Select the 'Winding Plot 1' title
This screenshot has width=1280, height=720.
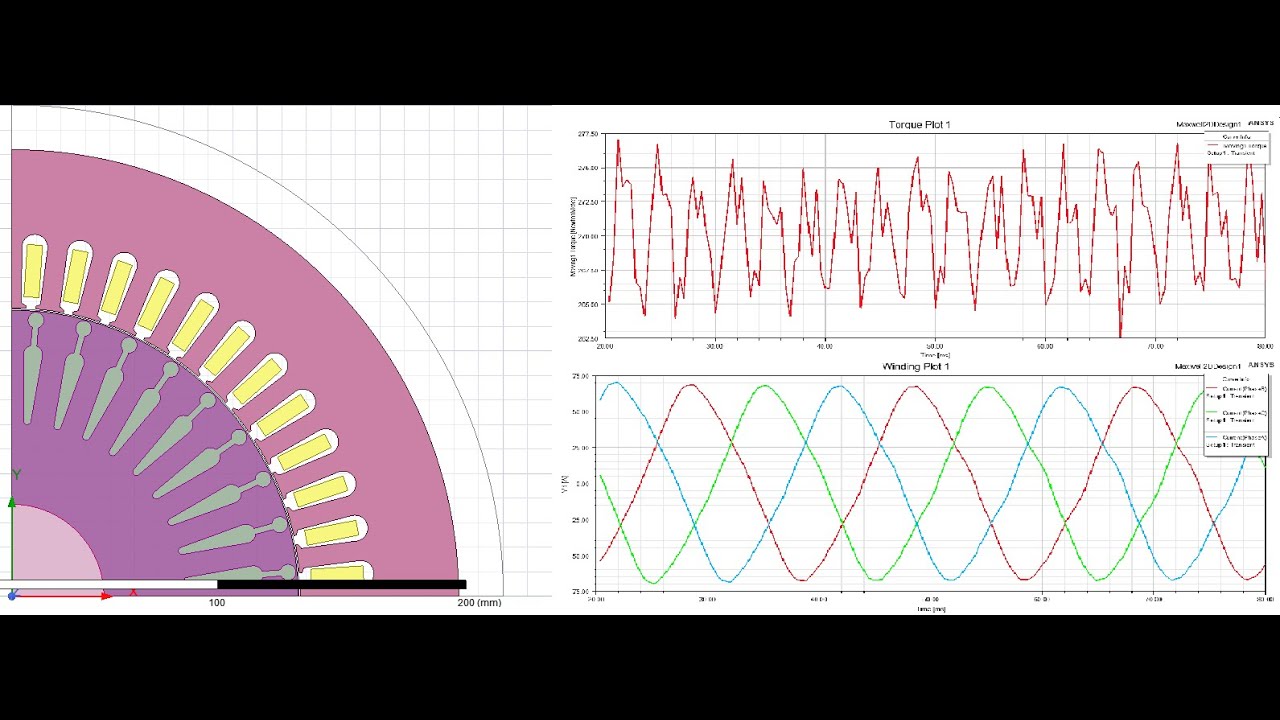coord(915,367)
